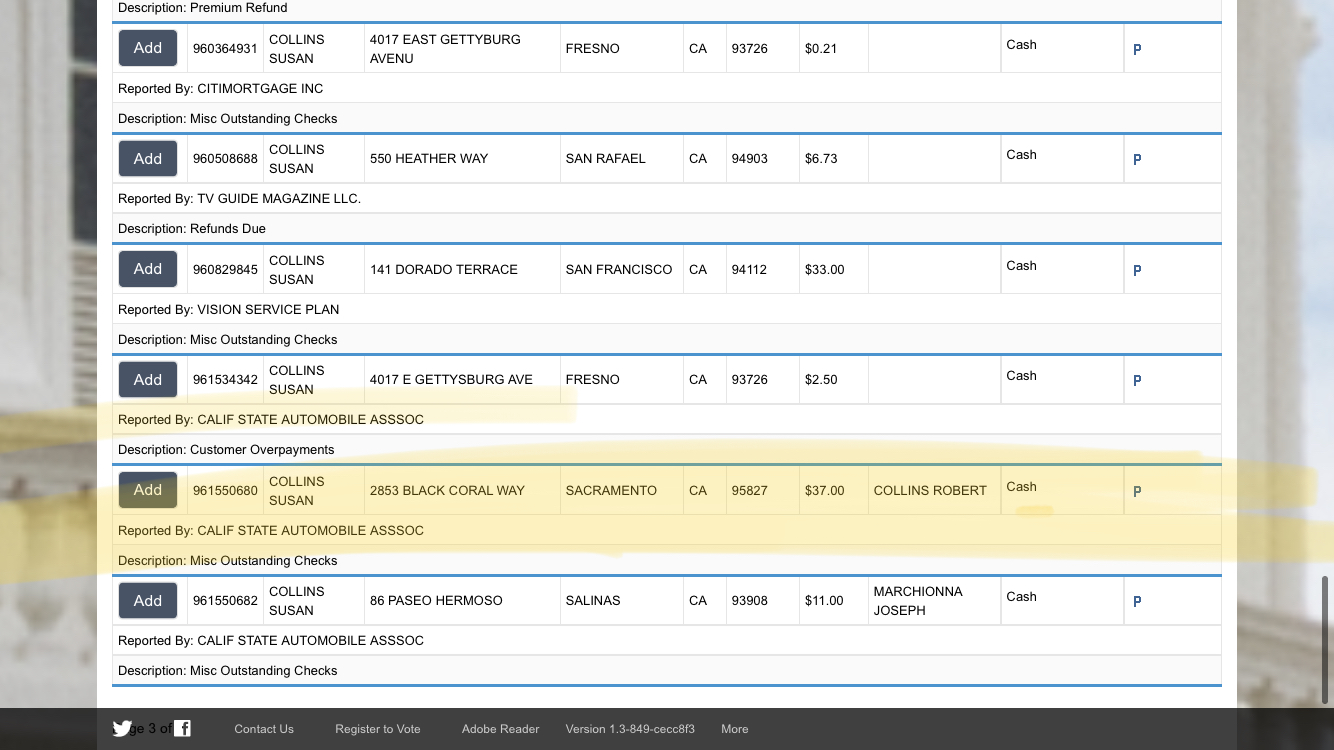This screenshot has height=750, width=1334.
Task: Add property 960508688 to claim
Action: pos(148,159)
